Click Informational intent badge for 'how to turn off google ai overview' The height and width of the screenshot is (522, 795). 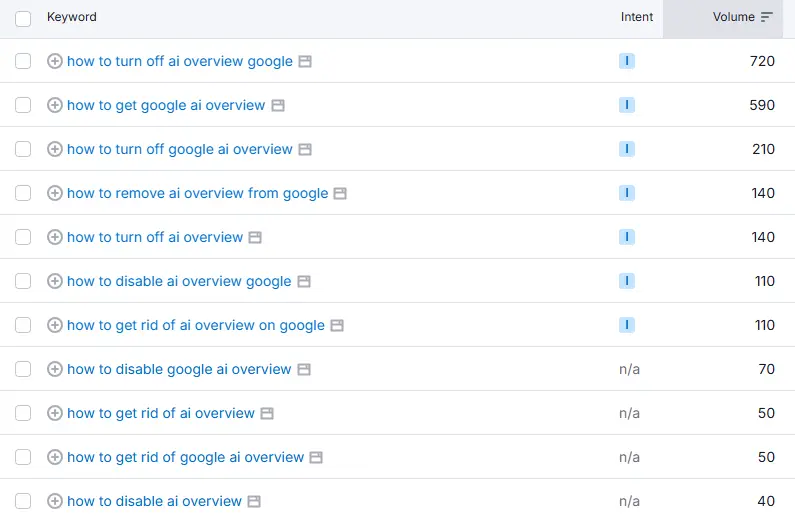(x=627, y=150)
